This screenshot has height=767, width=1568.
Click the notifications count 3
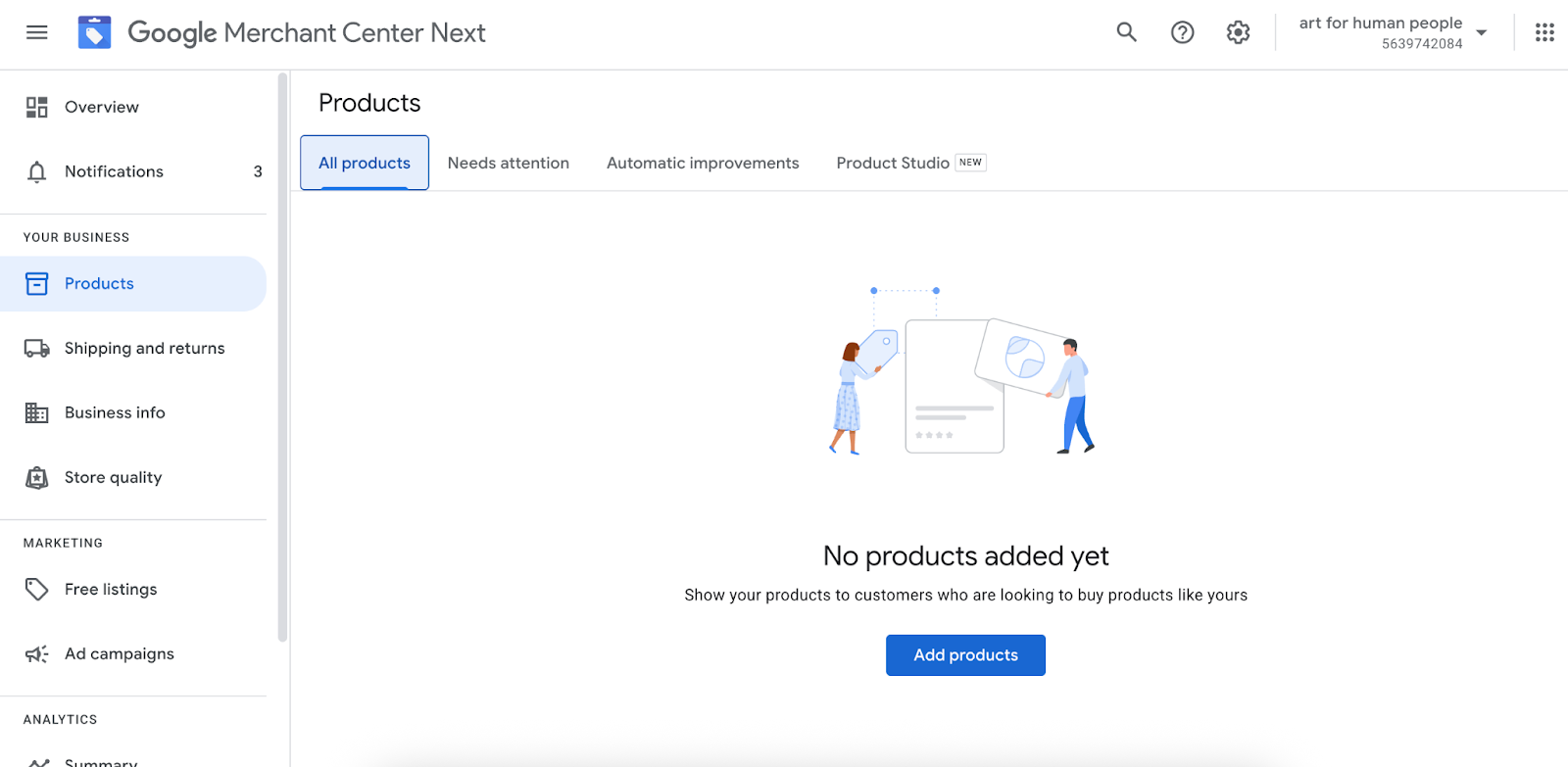click(x=258, y=171)
